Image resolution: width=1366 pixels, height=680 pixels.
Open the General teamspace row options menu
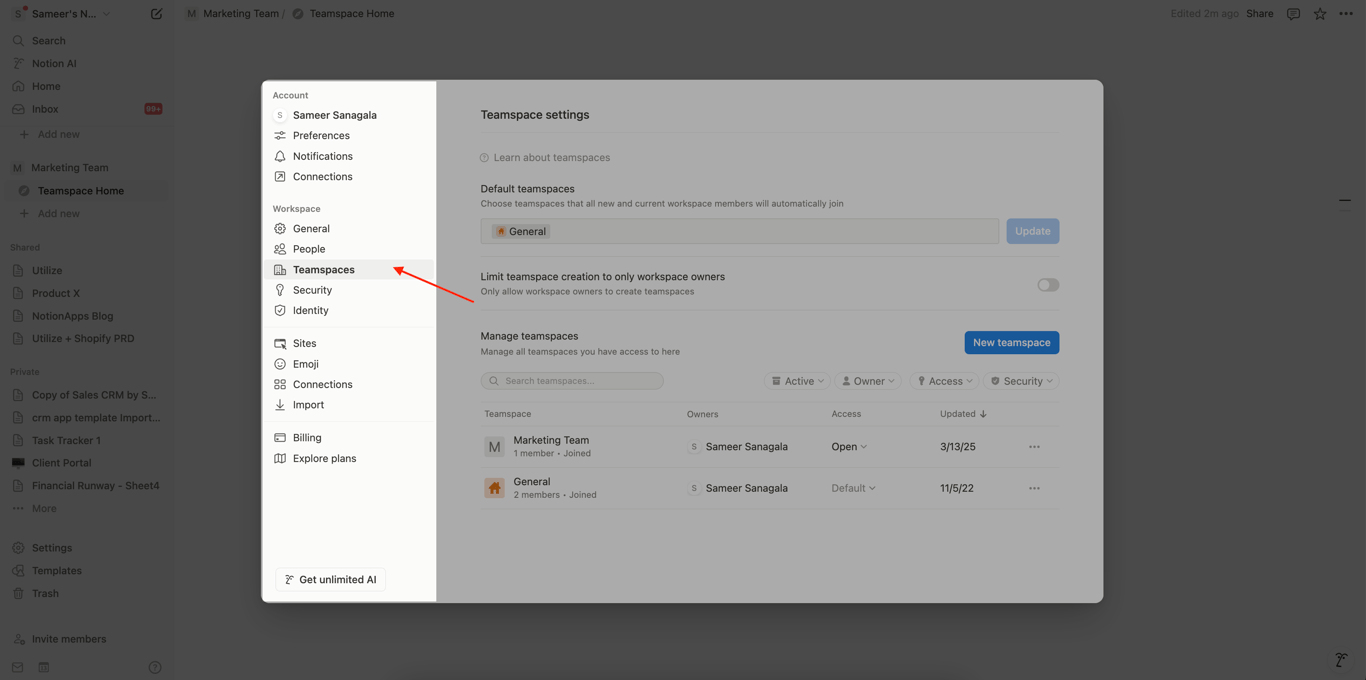(x=1034, y=488)
